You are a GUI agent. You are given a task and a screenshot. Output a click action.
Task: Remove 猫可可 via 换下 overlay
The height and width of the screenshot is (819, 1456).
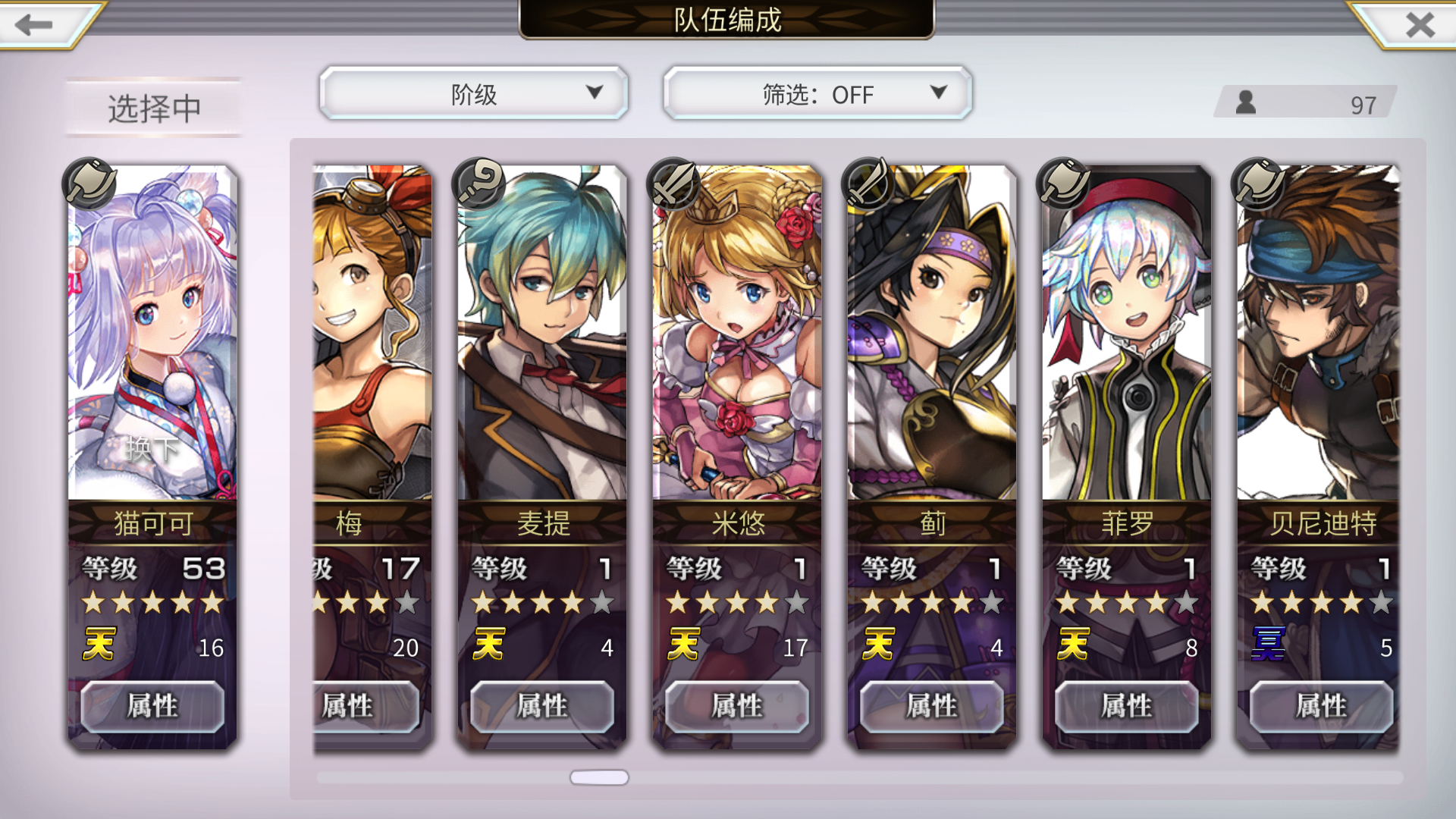tap(152, 449)
